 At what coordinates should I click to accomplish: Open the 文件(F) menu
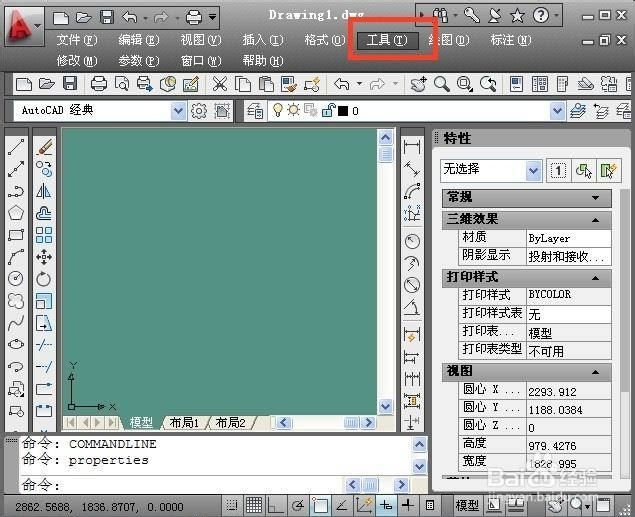pyautogui.click(x=77, y=40)
